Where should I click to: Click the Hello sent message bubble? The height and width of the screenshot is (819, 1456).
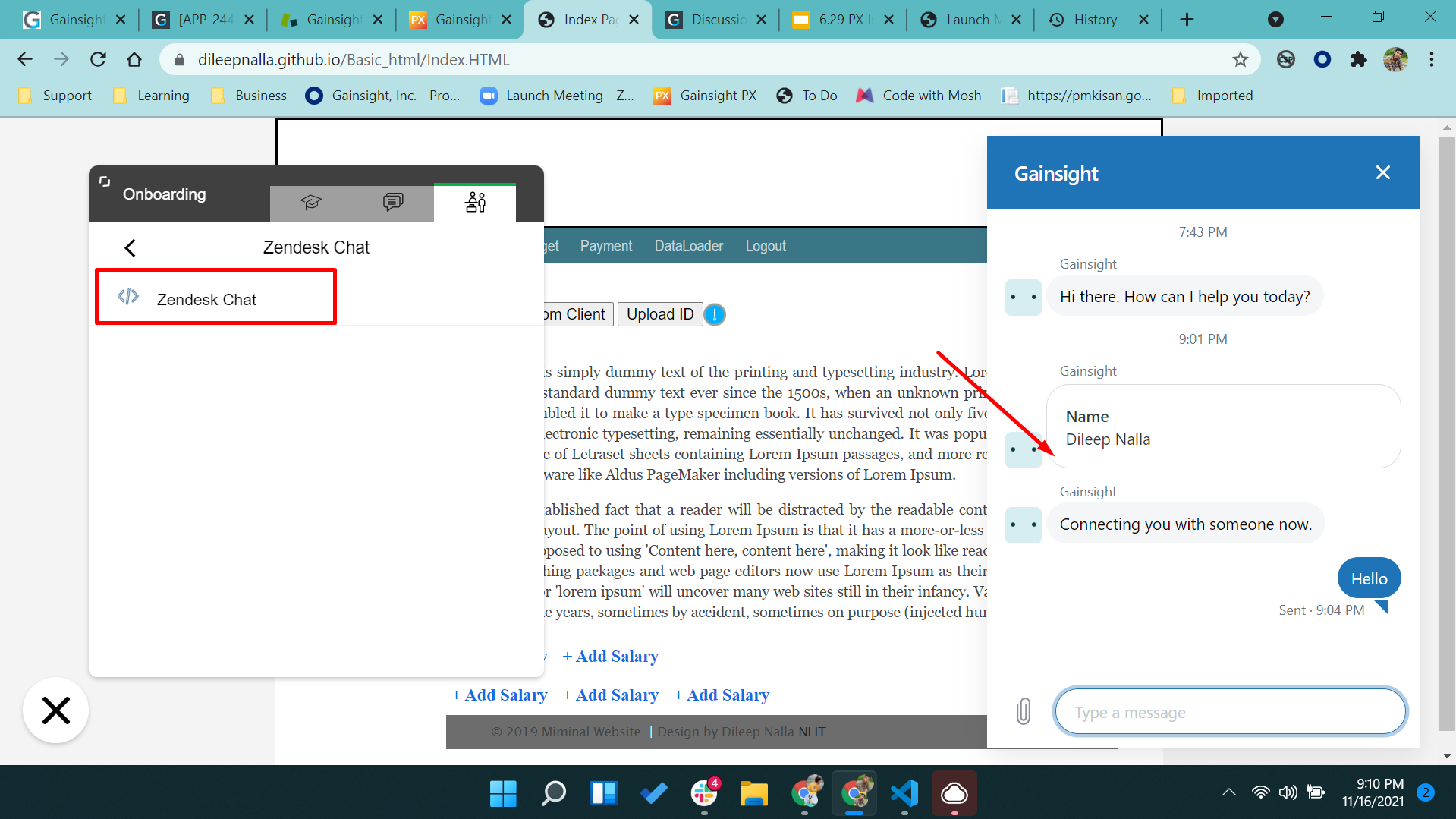(x=1369, y=578)
